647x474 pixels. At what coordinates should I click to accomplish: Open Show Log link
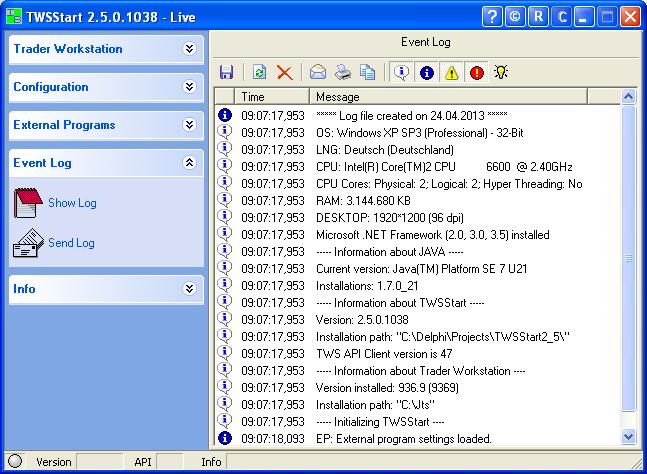click(x=72, y=203)
